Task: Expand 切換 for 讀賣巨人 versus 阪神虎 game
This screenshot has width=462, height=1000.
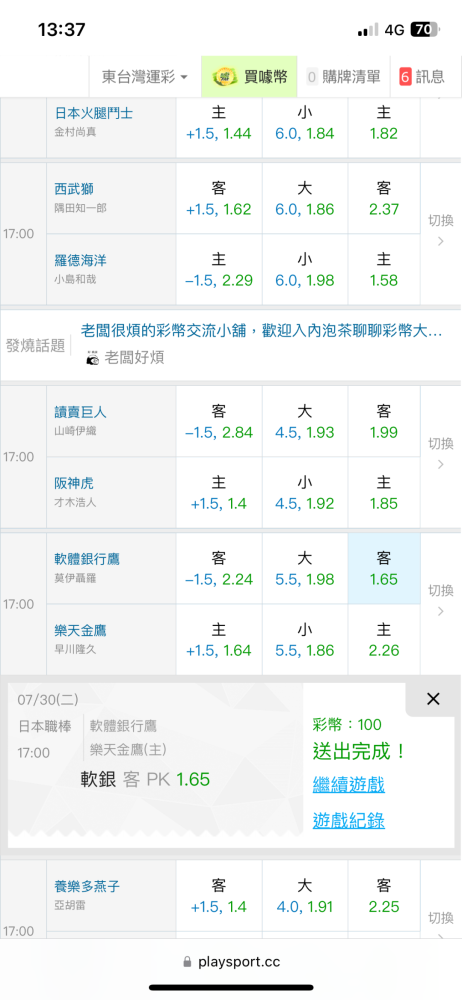Action: pyautogui.click(x=440, y=453)
